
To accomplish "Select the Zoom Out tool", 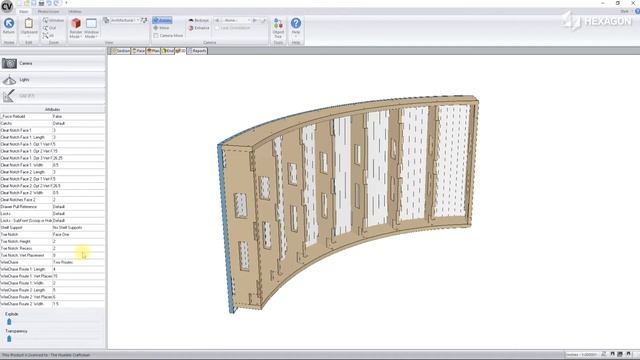I will click(49, 28).
